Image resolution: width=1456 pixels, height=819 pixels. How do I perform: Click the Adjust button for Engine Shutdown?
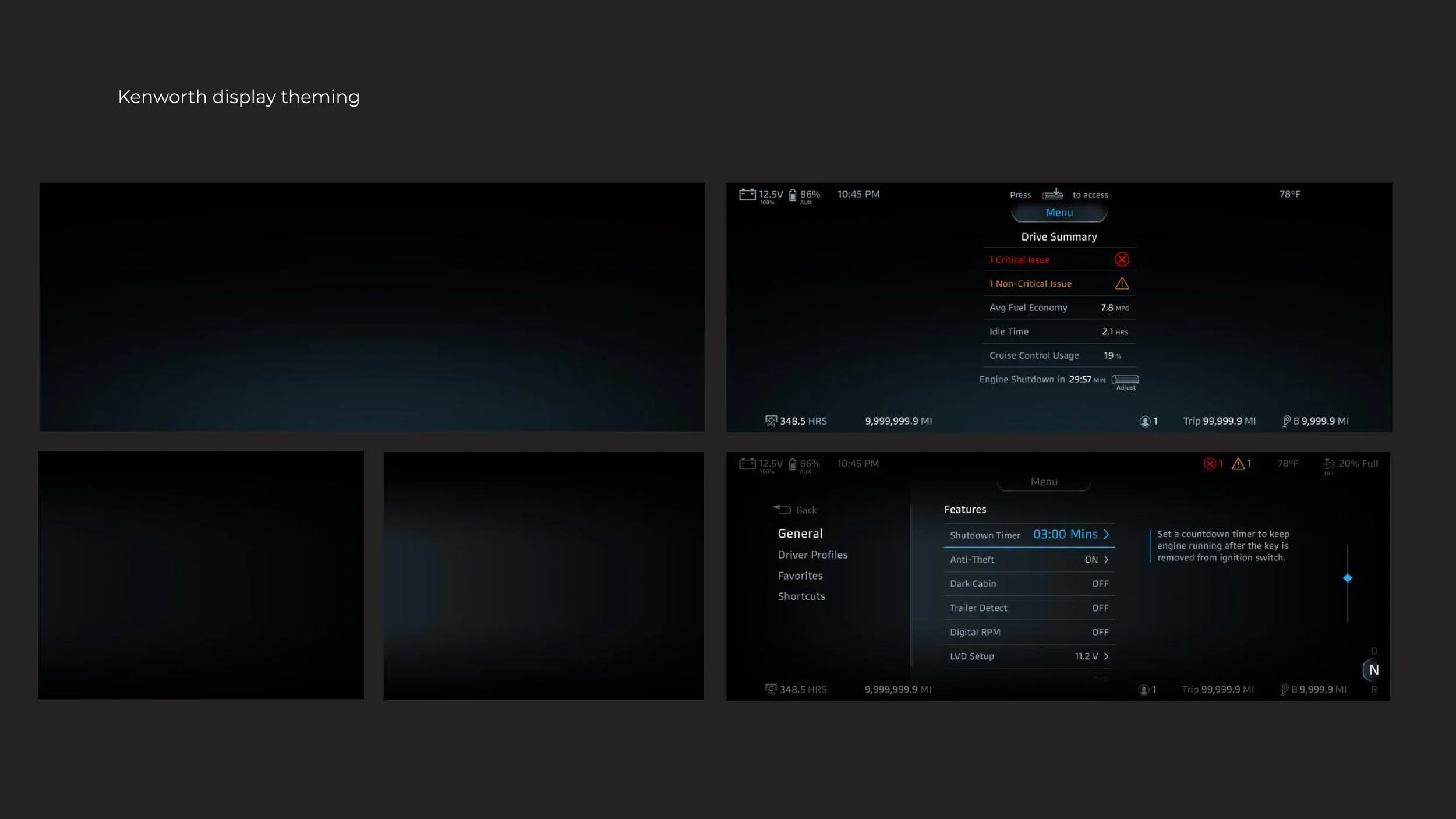1125,380
